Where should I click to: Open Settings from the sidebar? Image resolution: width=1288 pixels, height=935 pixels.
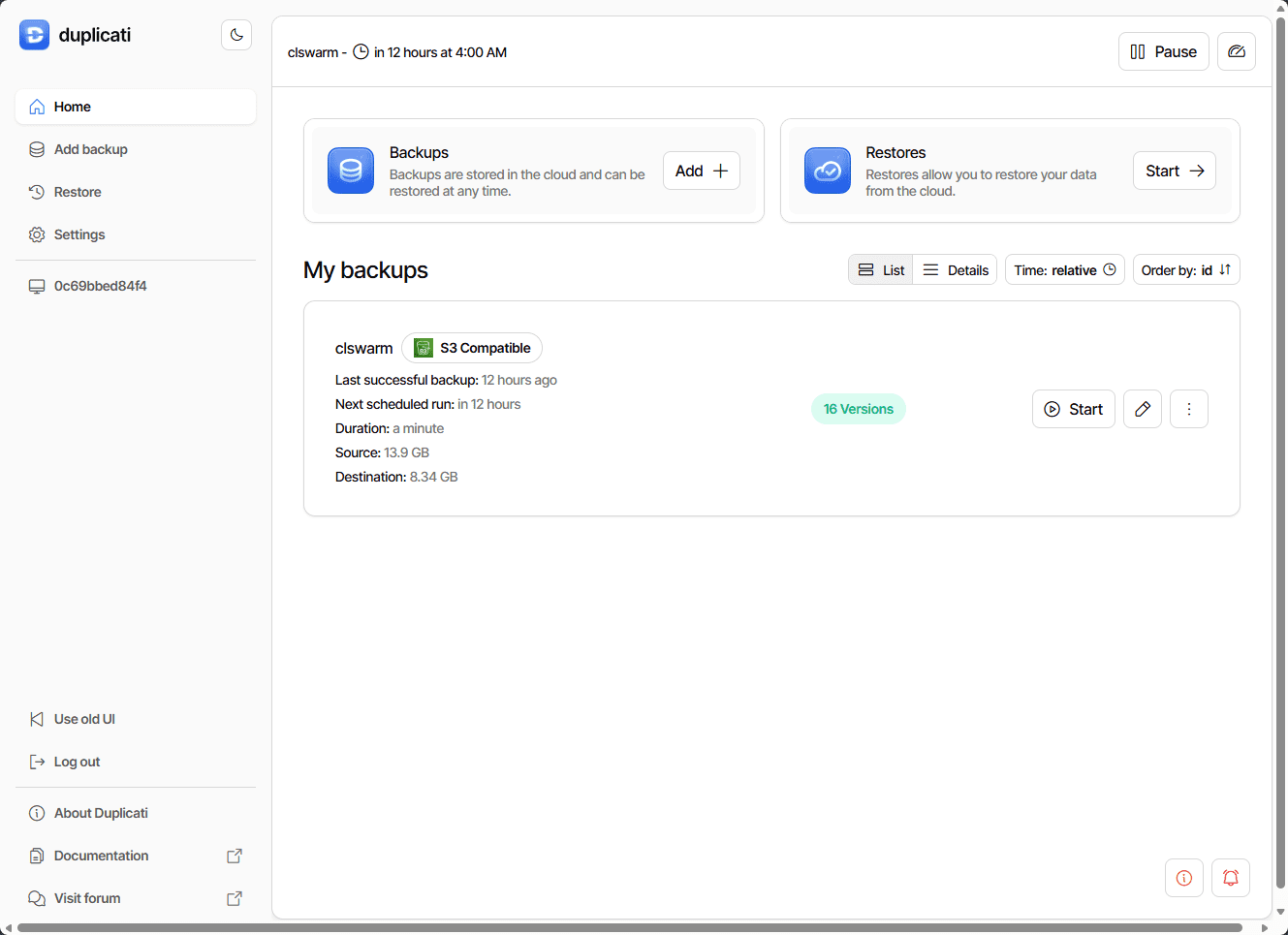point(136,234)
